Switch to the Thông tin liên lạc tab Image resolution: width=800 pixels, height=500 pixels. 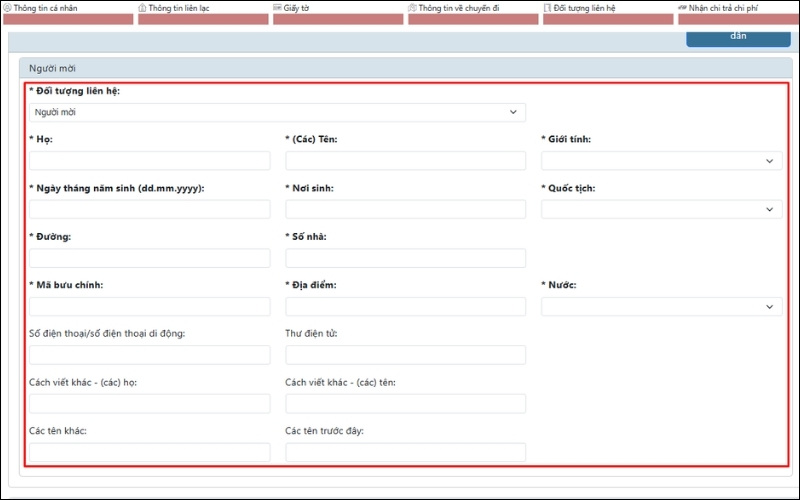tap(182, 8)
